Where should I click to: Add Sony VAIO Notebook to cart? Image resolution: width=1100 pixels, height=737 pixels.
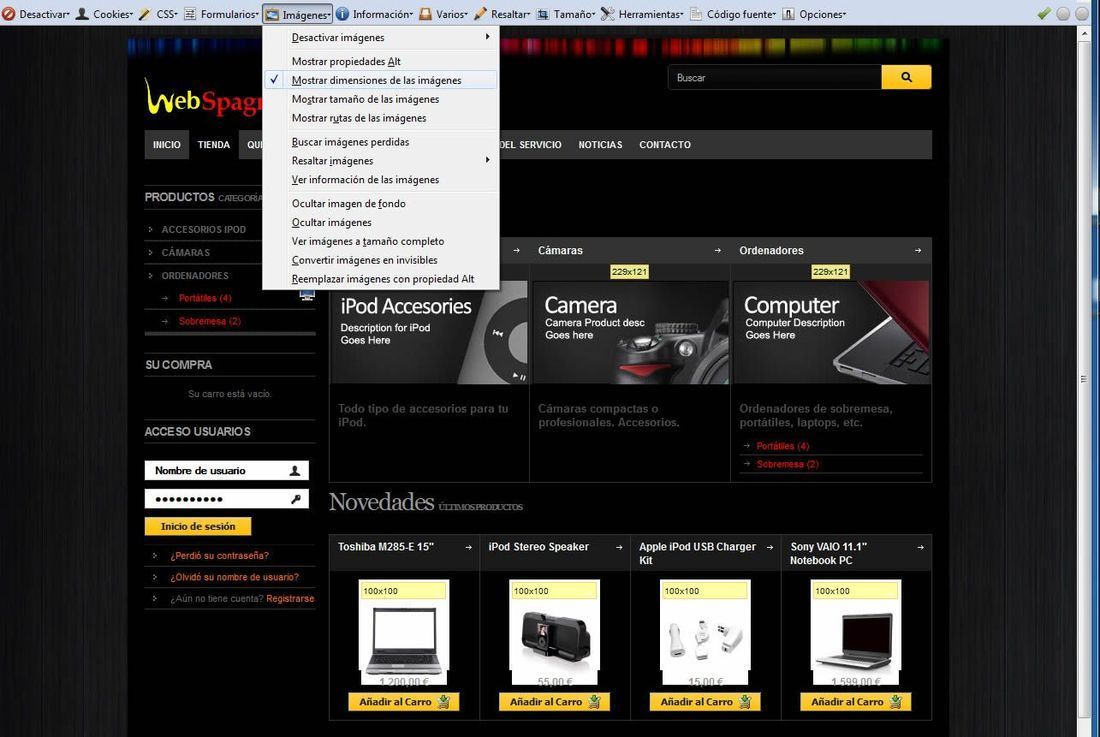[x=856, y=701]
